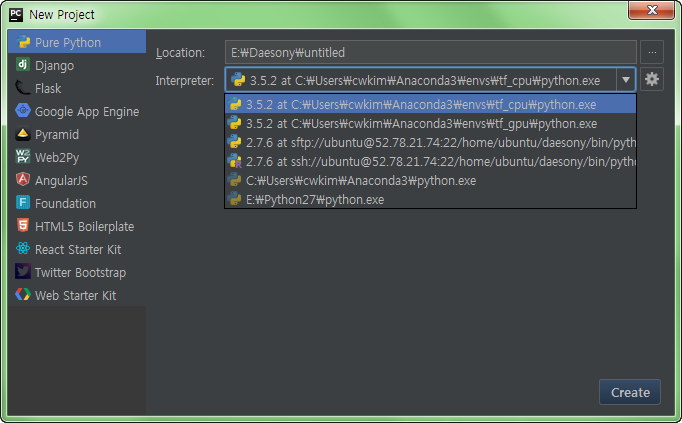Screen dimensions: 682x423
Task: Select Google App Engine project type
Action: (x=77, y=111)
